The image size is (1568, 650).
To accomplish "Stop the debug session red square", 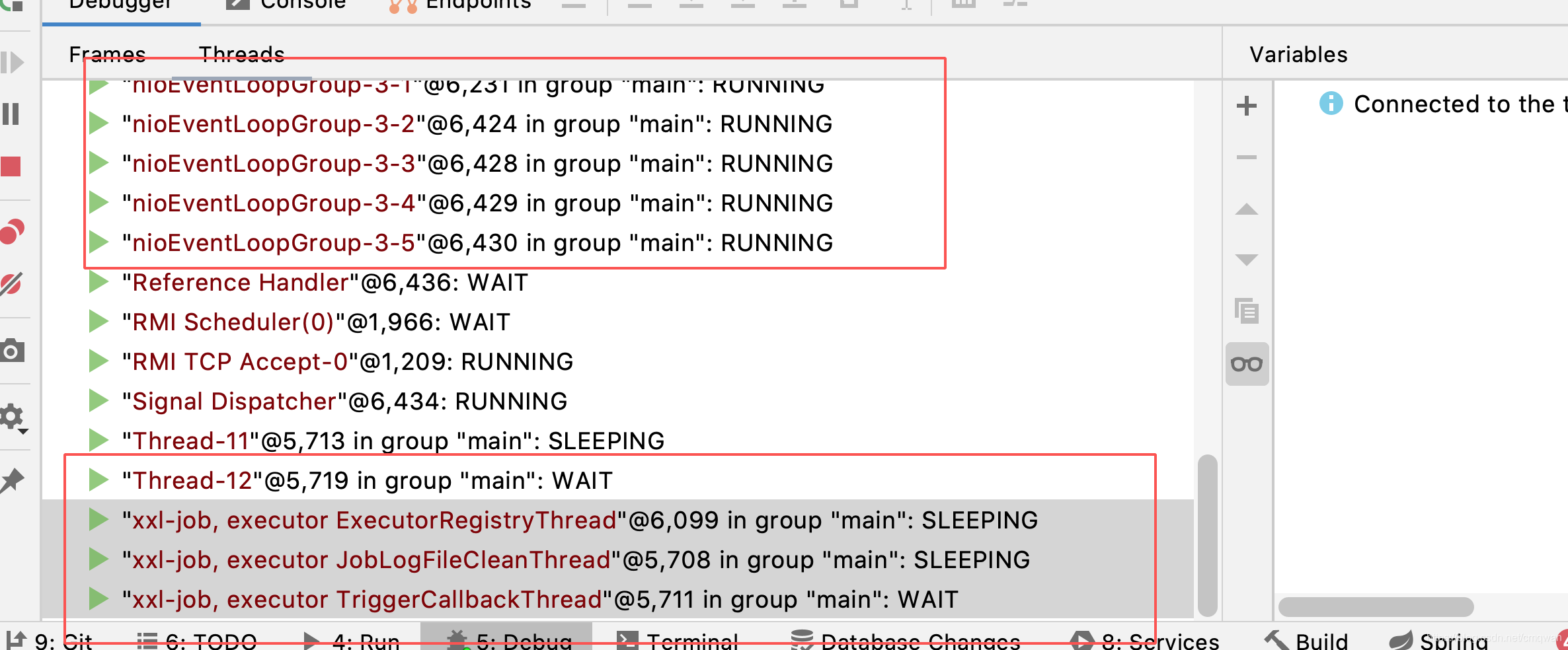I will 11,166.
